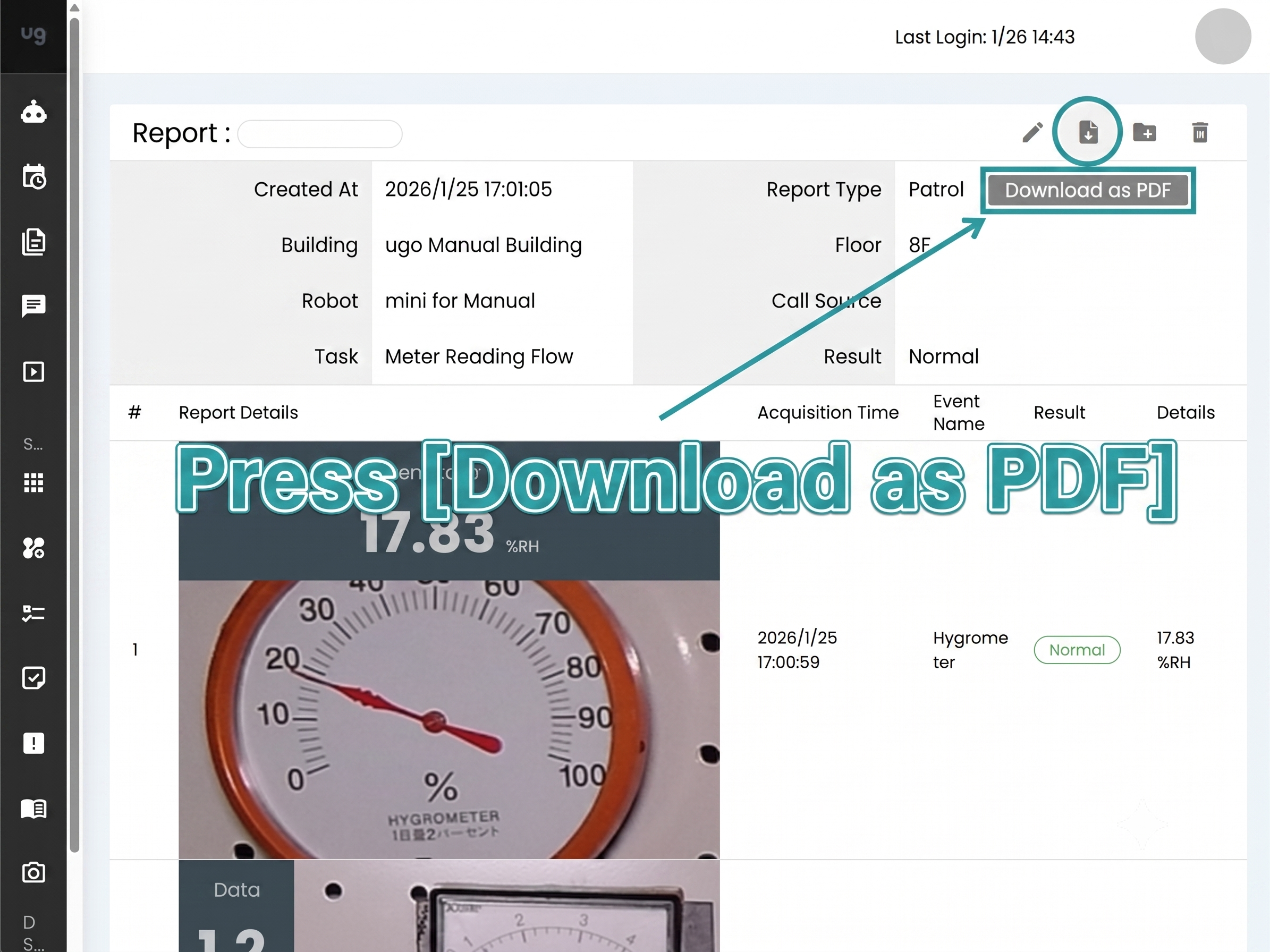1270x952 pixels.
Task: Open the checklist icon in sidebar
Action: coord(33,614)
